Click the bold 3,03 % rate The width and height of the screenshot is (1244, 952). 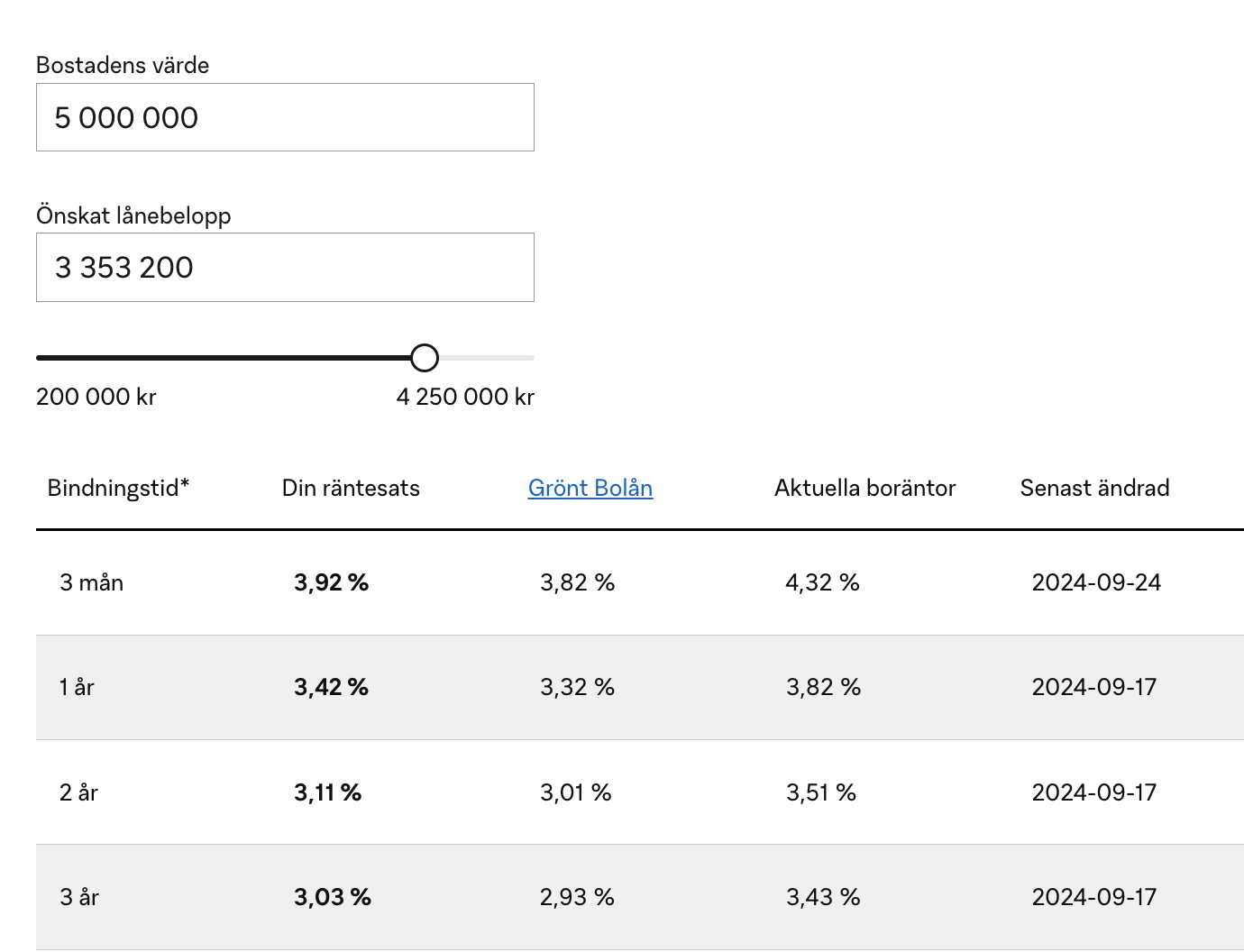pos(333,897)
